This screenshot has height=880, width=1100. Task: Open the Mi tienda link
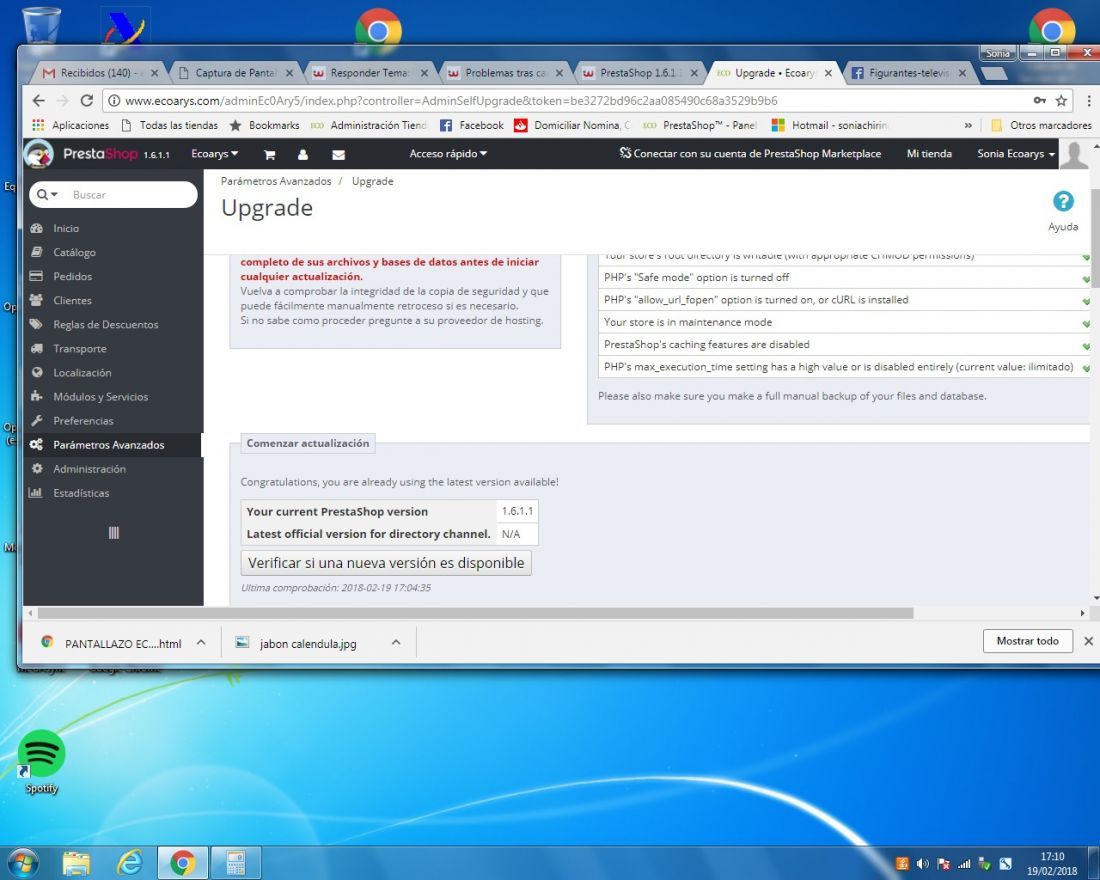929,154
